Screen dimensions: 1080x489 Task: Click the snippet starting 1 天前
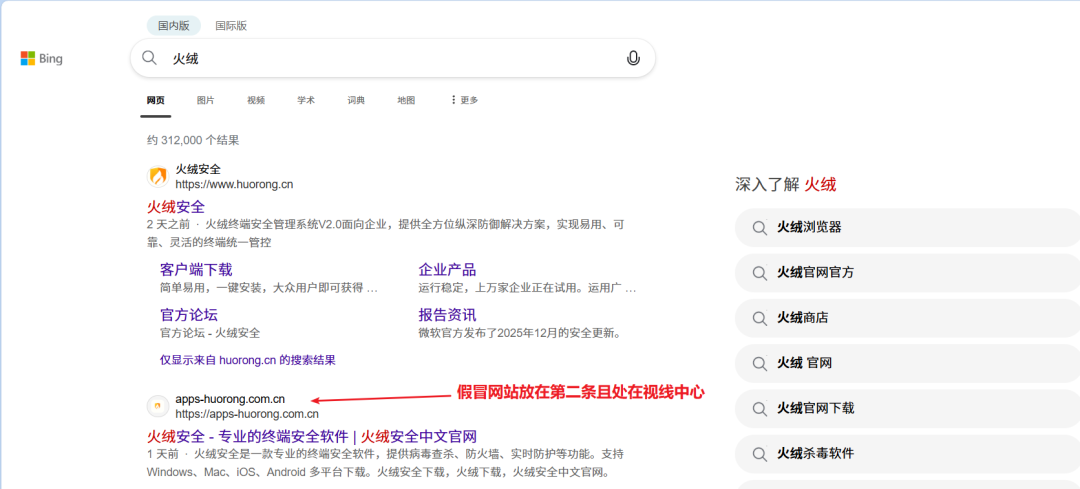pos(386,464)
